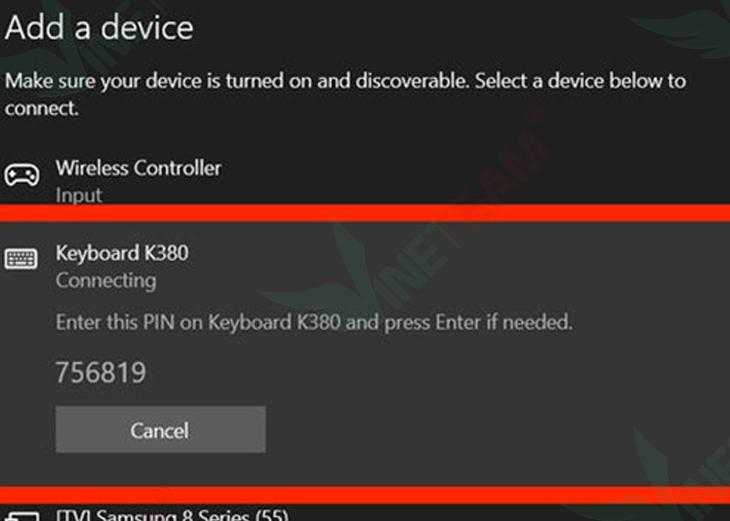Click the 'Enter this PIN' instruction line
The image size is (730, 521).
(x=314, y=322)
